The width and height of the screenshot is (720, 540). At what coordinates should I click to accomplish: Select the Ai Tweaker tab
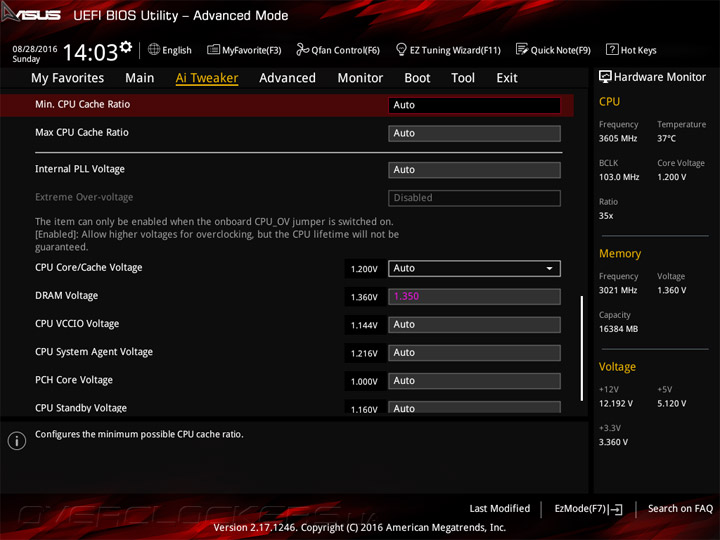pos(207,78)
